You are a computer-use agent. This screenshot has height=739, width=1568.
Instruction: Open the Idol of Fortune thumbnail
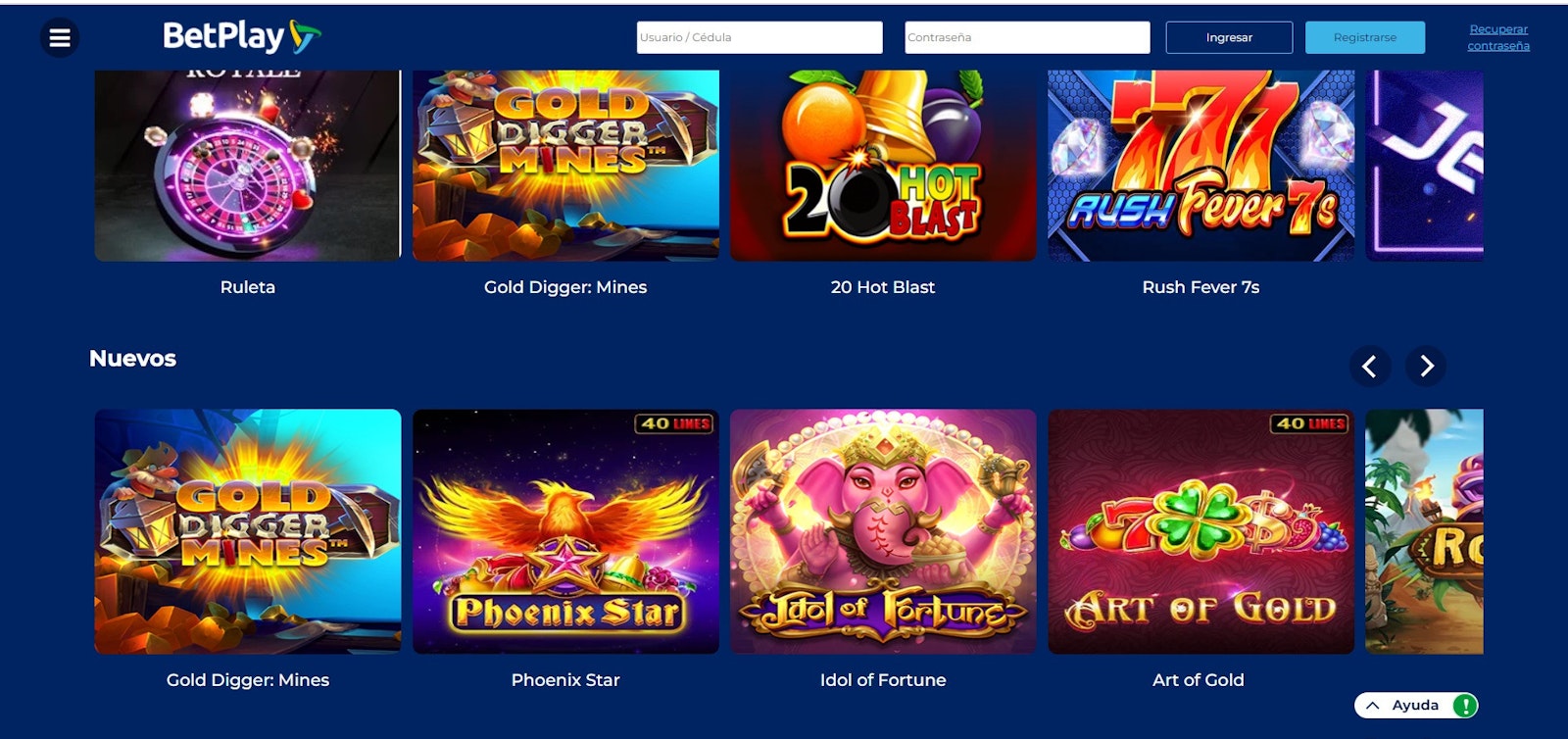(883, 531)
